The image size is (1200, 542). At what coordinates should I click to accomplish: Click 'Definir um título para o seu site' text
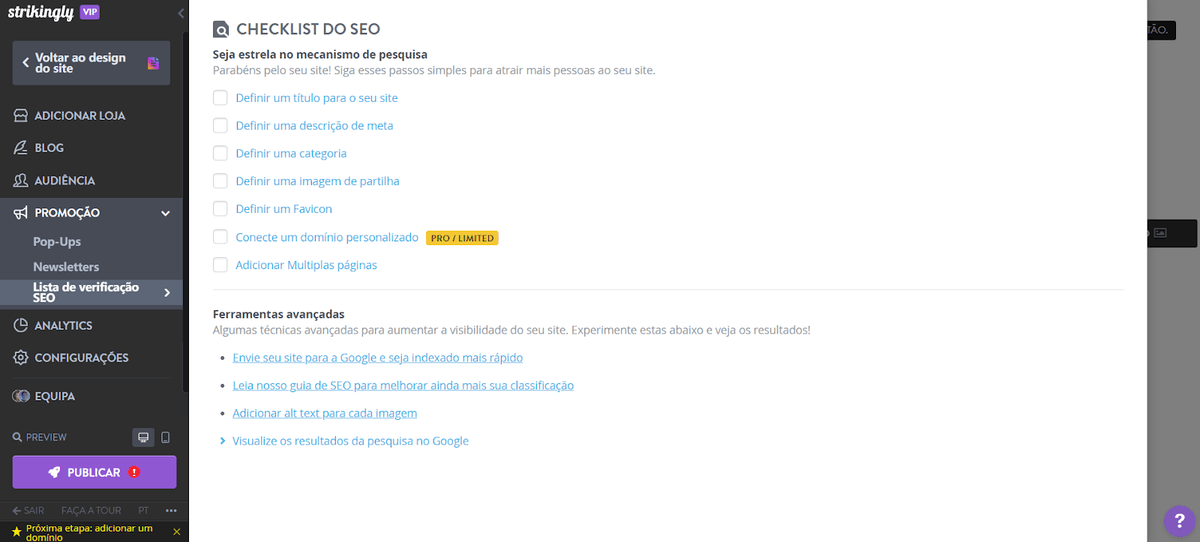(x=317, y=98)
